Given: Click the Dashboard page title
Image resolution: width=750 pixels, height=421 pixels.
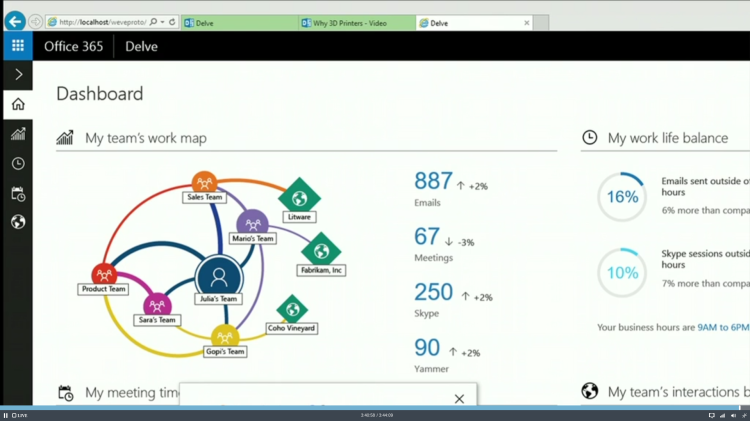Looking at the screenshot, I should tap(99, 94).
